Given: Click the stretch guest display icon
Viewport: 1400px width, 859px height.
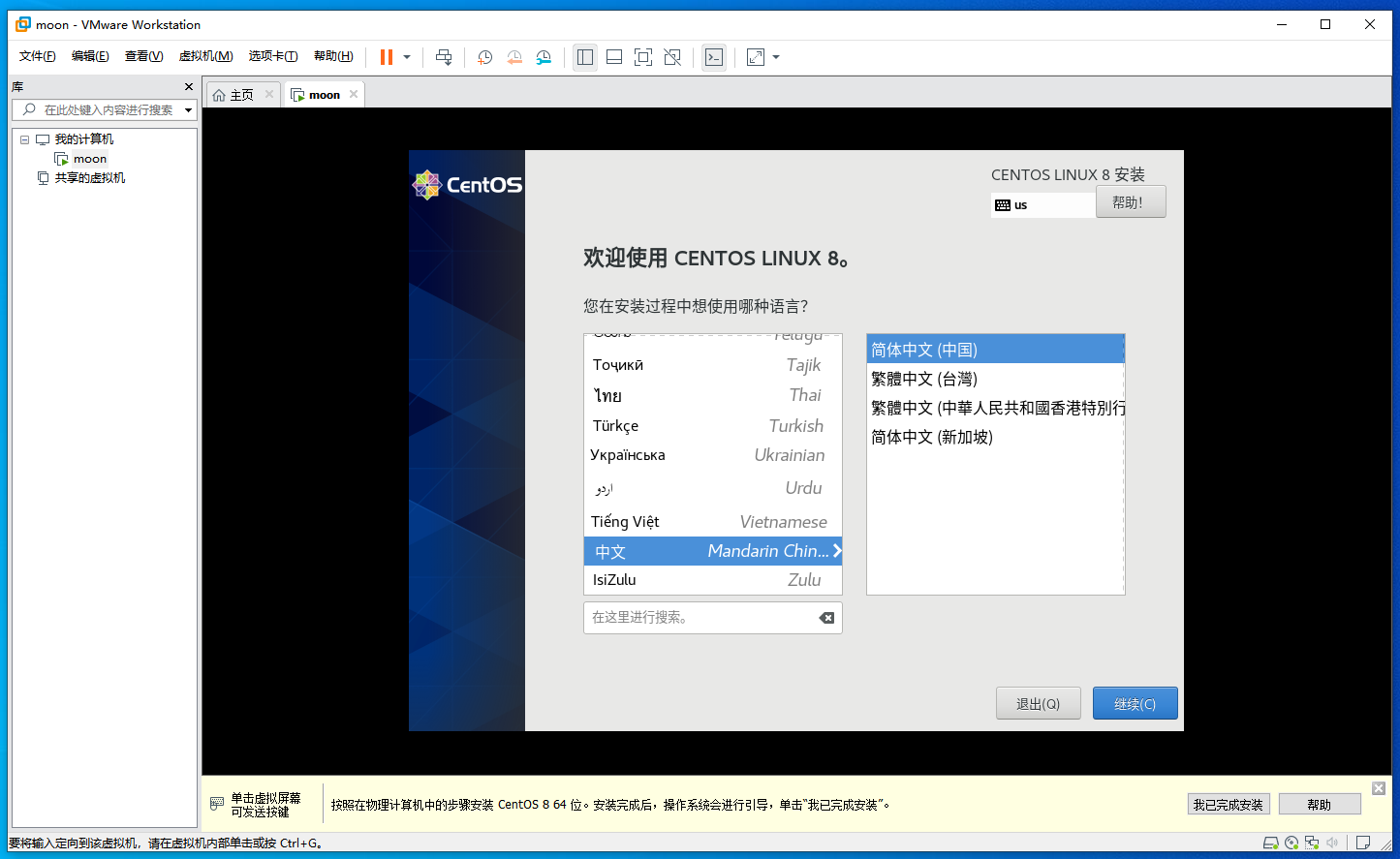Looking at the screenshot, I should point(756,57).
